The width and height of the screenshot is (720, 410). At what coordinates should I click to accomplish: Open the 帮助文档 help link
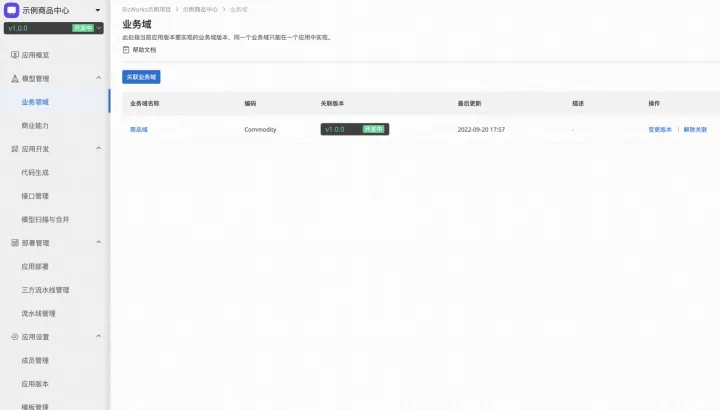(144, 50)
